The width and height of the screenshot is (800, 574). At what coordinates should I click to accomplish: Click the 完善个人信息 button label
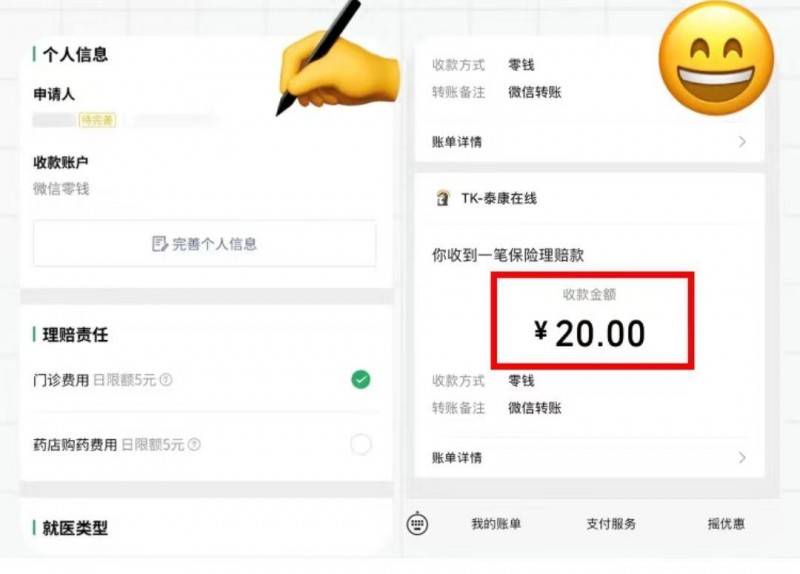tap(214, 244)
